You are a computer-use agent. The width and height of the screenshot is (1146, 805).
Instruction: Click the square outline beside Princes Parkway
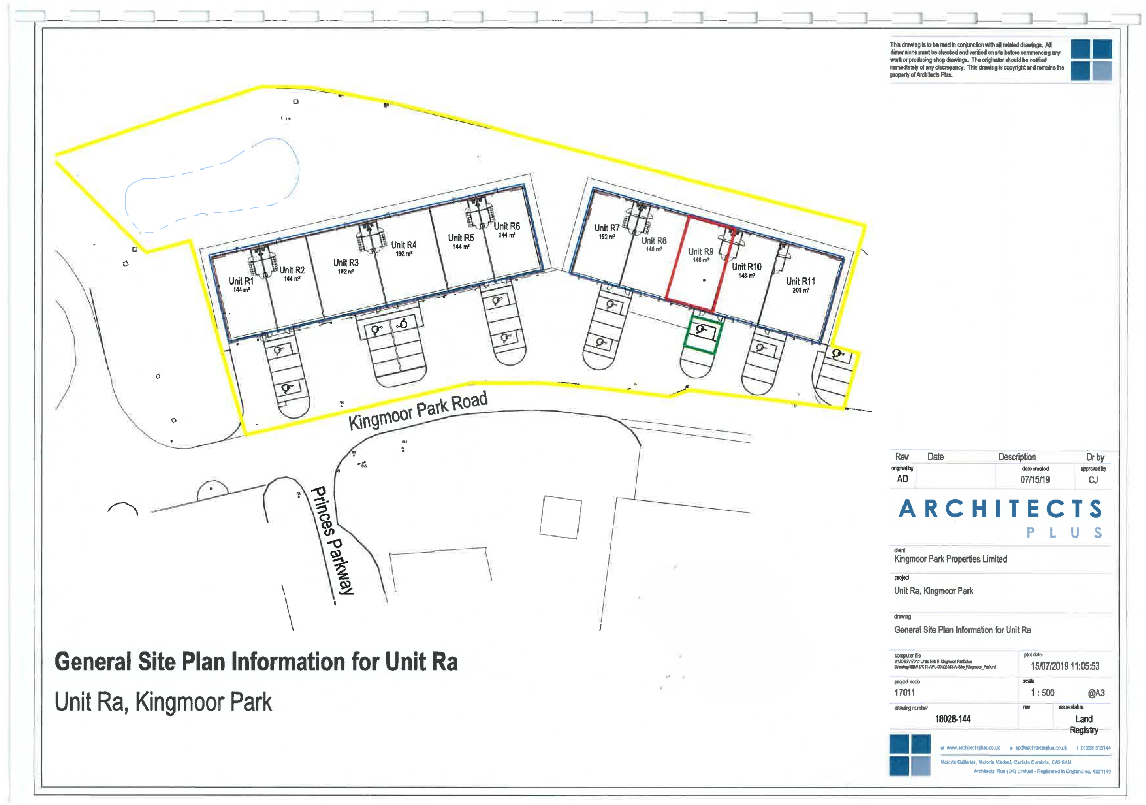(561, 517)
